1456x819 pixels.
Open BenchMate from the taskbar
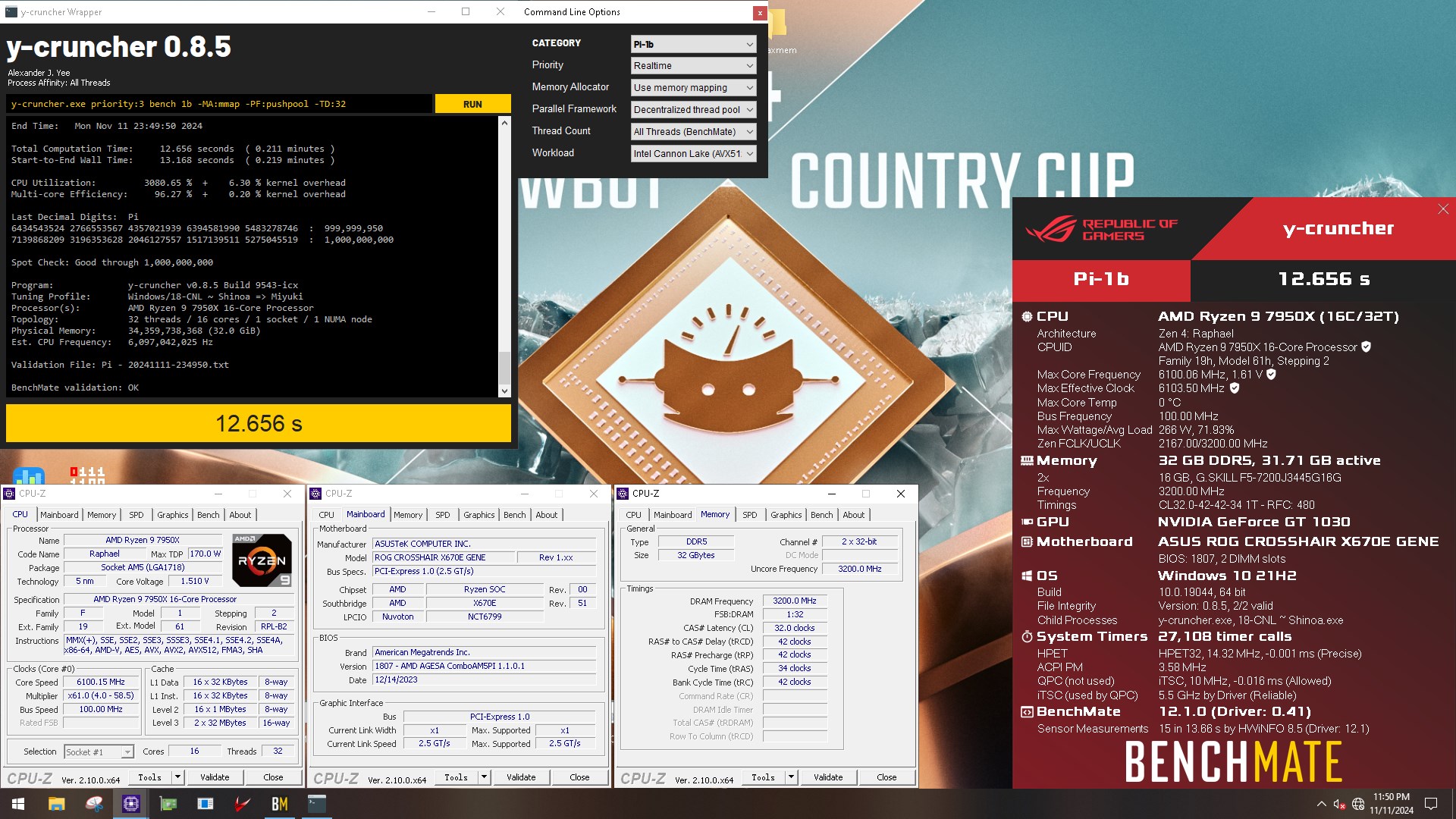point(280,804)
